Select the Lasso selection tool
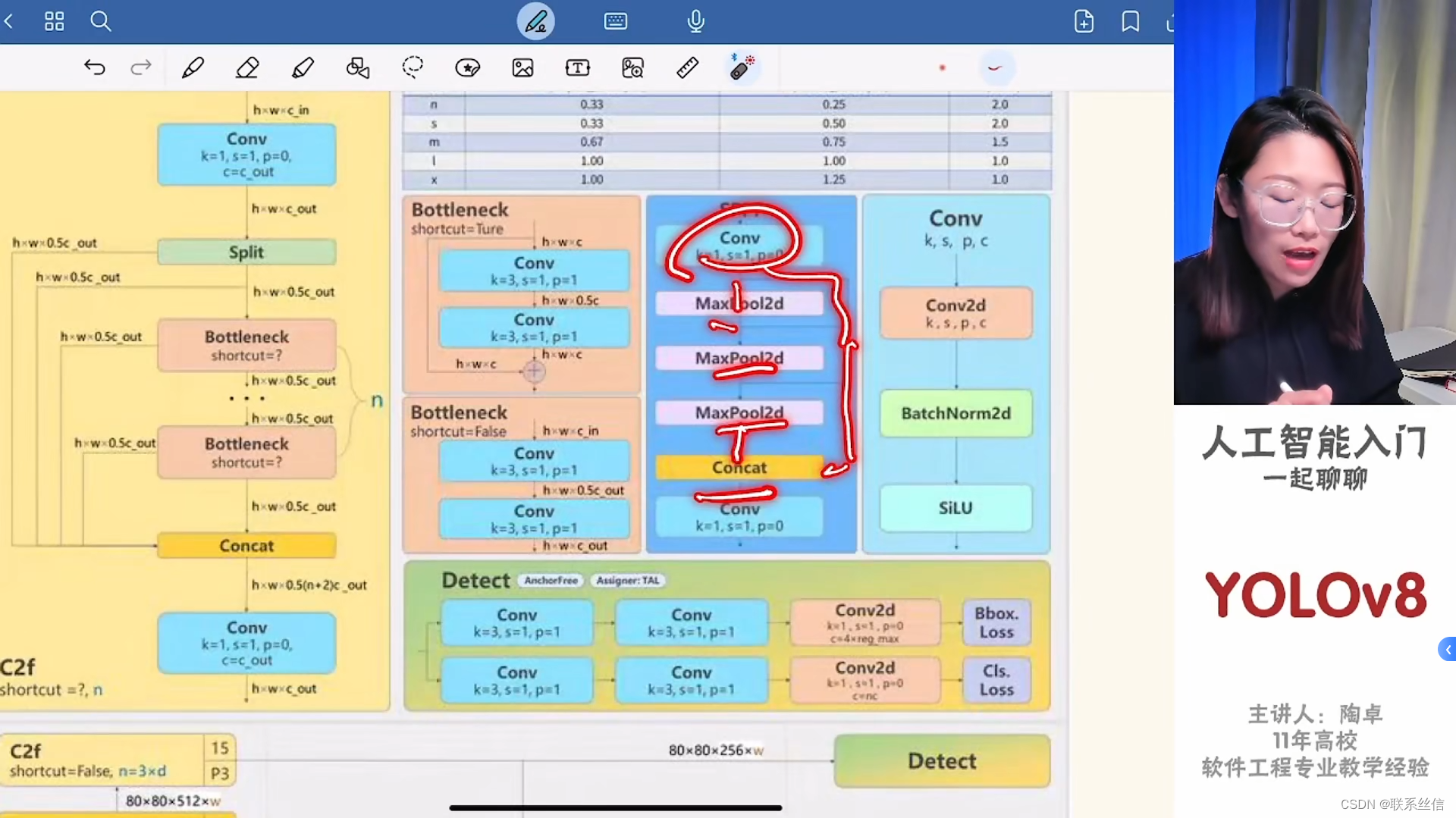The image size is (1456, 818). point(413,67)
